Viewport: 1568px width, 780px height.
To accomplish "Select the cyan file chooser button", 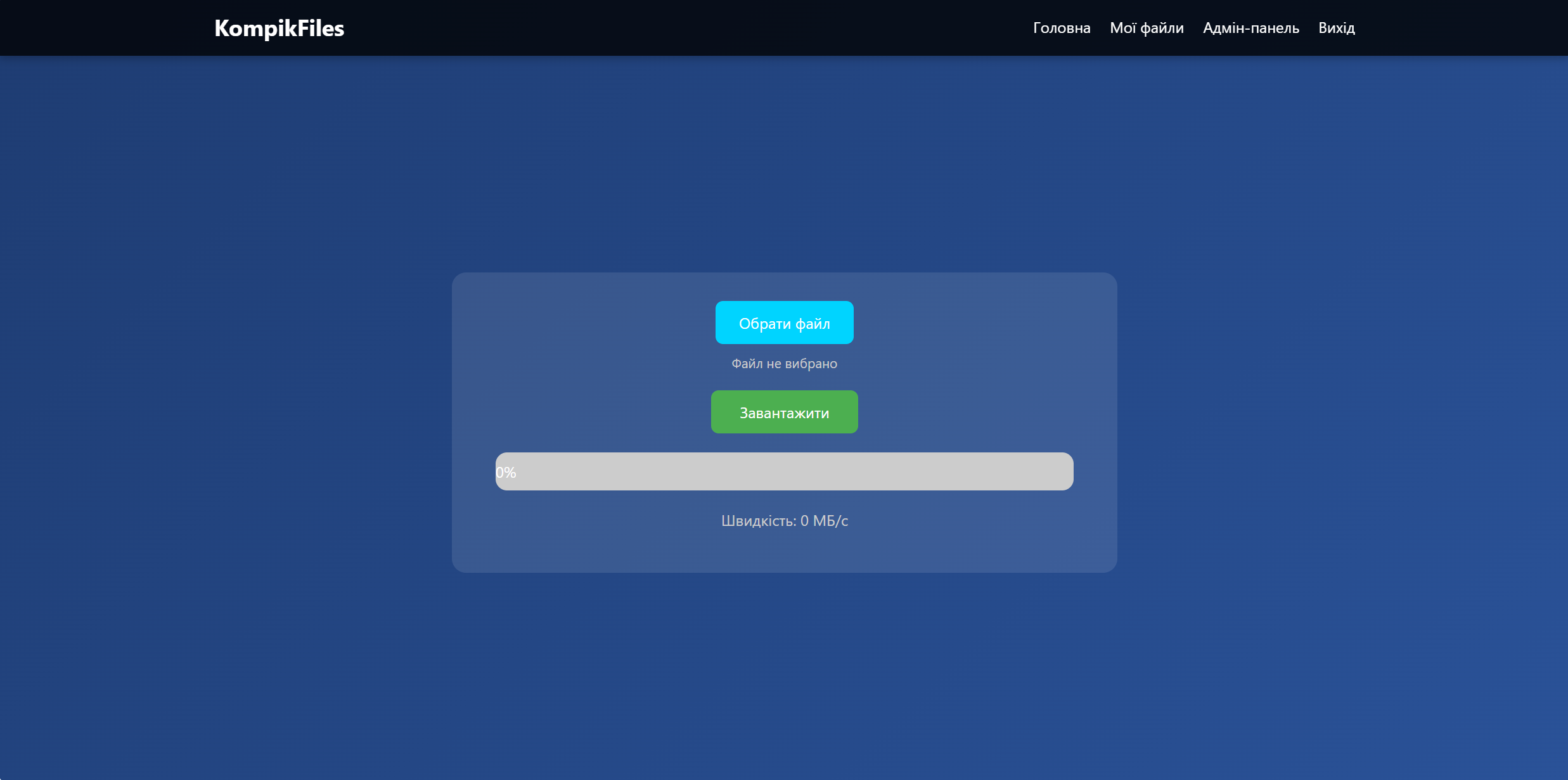I will 784,323.
